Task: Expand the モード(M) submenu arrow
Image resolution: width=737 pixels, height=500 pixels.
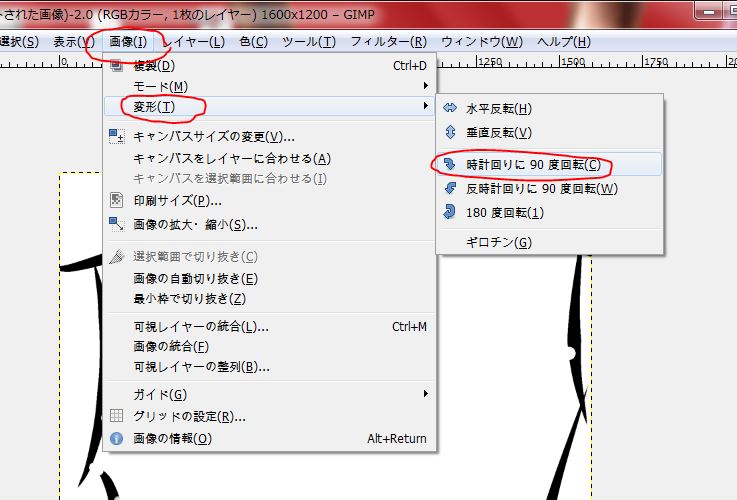Action: click(425, 86)
